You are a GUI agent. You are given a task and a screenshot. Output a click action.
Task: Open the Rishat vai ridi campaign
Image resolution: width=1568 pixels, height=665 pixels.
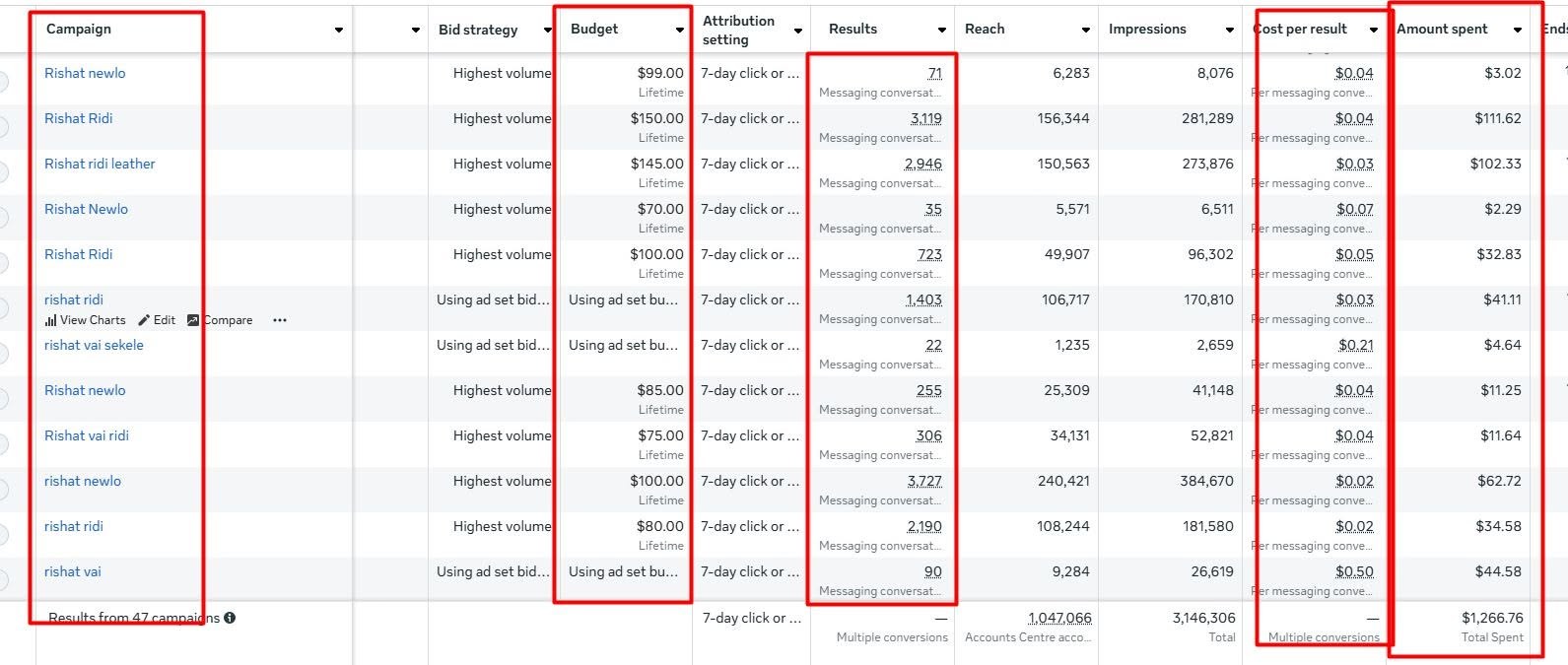pyautogui.click(x=87, y=435)
